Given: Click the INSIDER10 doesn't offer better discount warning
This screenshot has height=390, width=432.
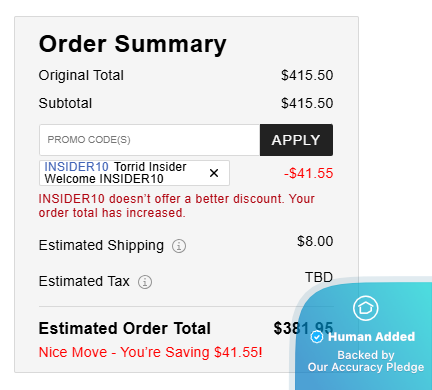Looking at the screenshot, I should pos(177,206).
